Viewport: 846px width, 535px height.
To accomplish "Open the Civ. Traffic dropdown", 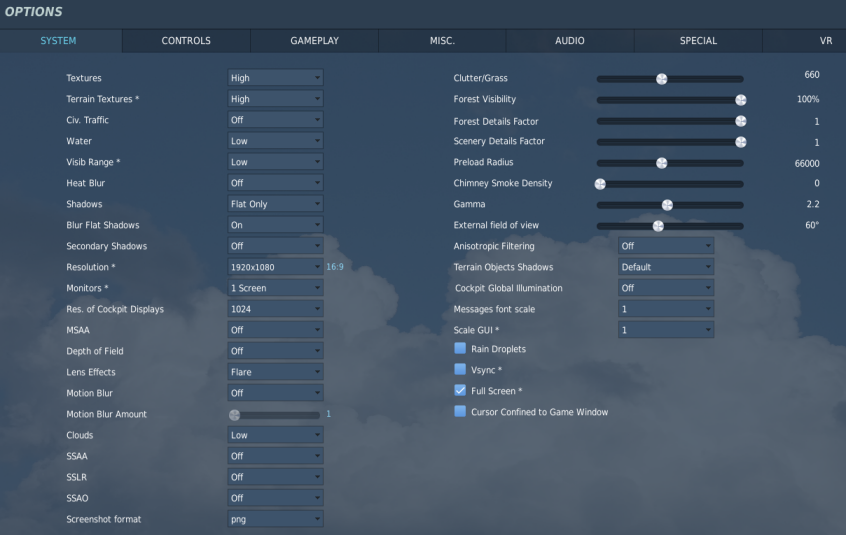I will click(x=275, y=120).
